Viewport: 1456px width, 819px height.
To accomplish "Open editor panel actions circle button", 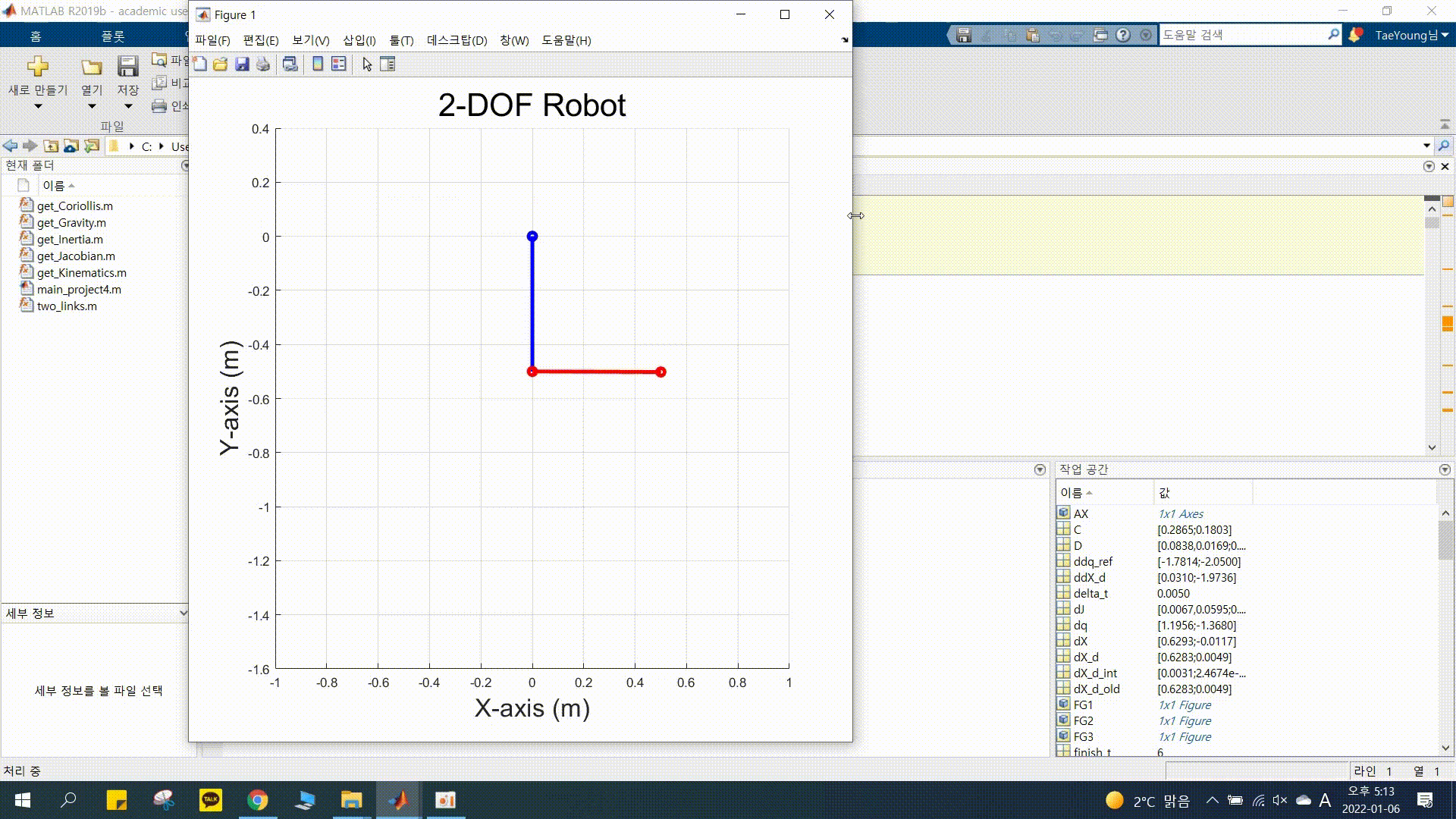I will (x=1429, y=166).
